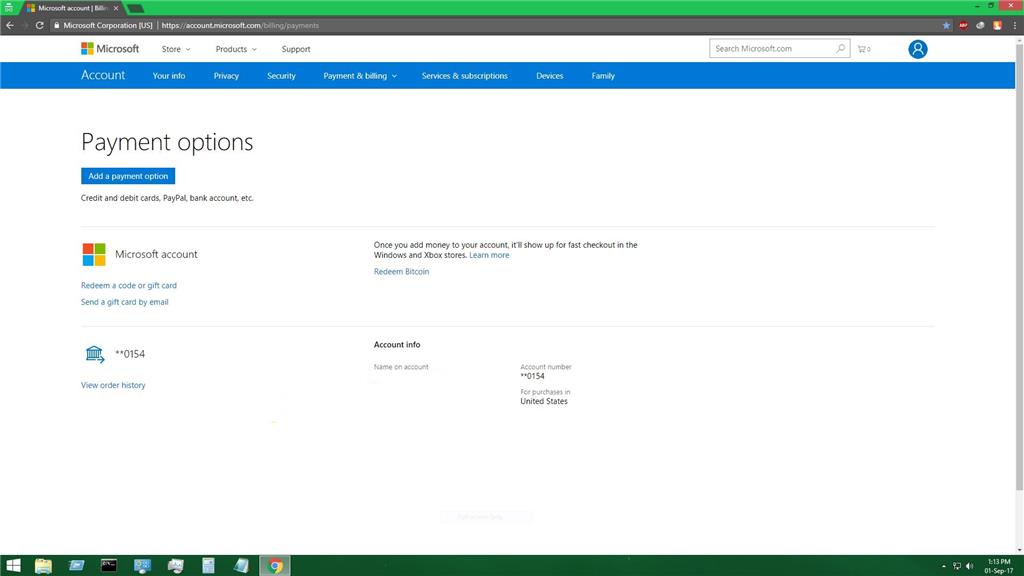Close the Microsoft account browser tab
The width and height of the screenshot is (1024, 576).
click(116, 8)
